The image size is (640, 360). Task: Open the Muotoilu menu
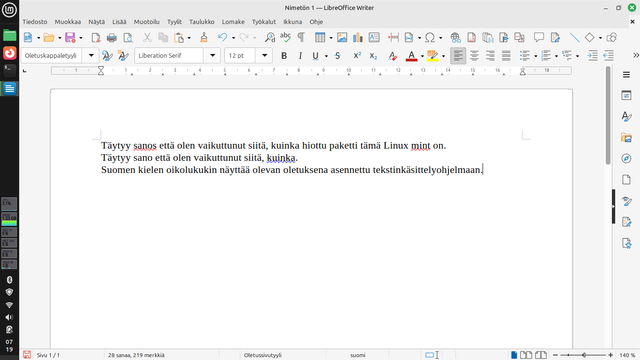coord(147,22)
